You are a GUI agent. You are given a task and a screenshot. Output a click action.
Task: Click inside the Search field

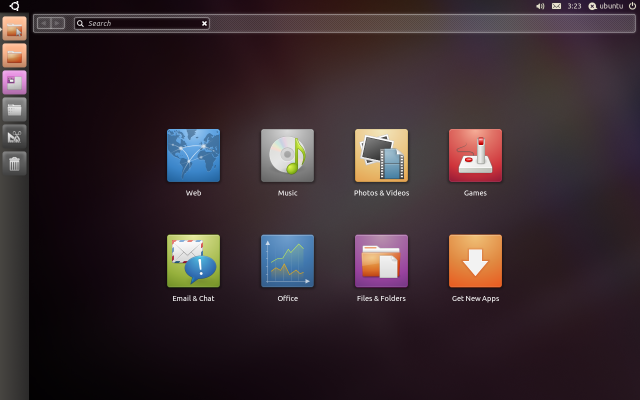pyautogui.click(x=140, y=23)
